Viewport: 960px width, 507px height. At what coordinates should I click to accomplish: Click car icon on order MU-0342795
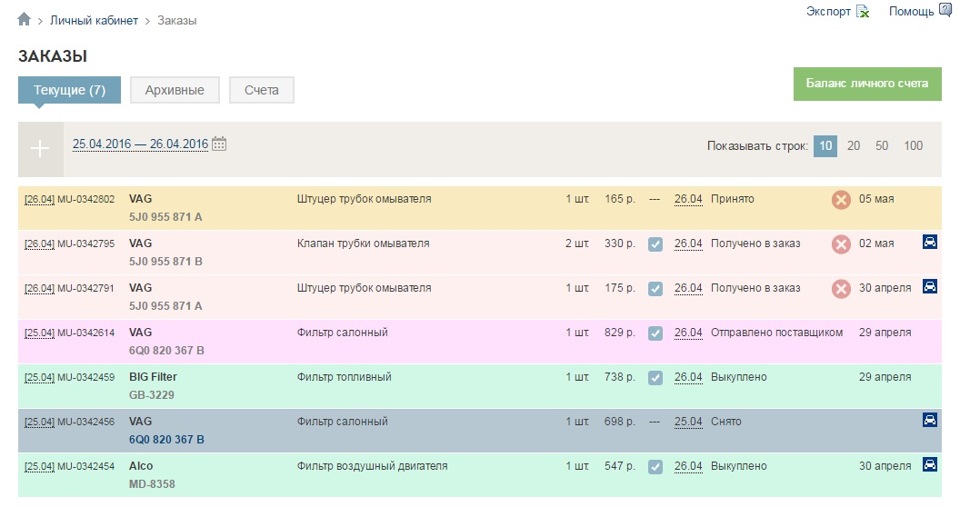(930, 242)
